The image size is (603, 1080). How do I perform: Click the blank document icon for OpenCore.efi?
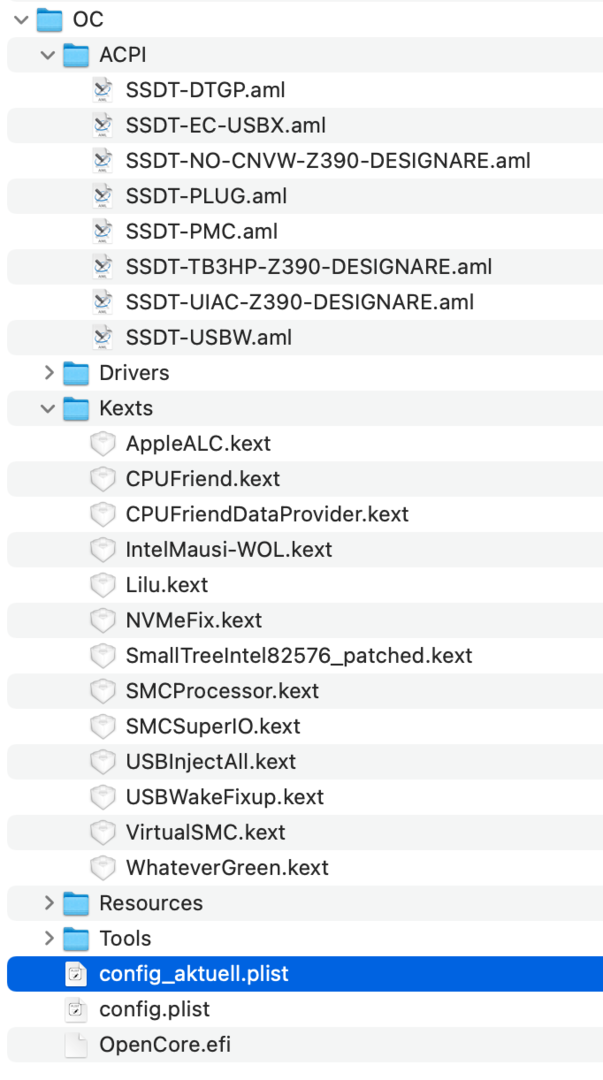click(76, 1045)
